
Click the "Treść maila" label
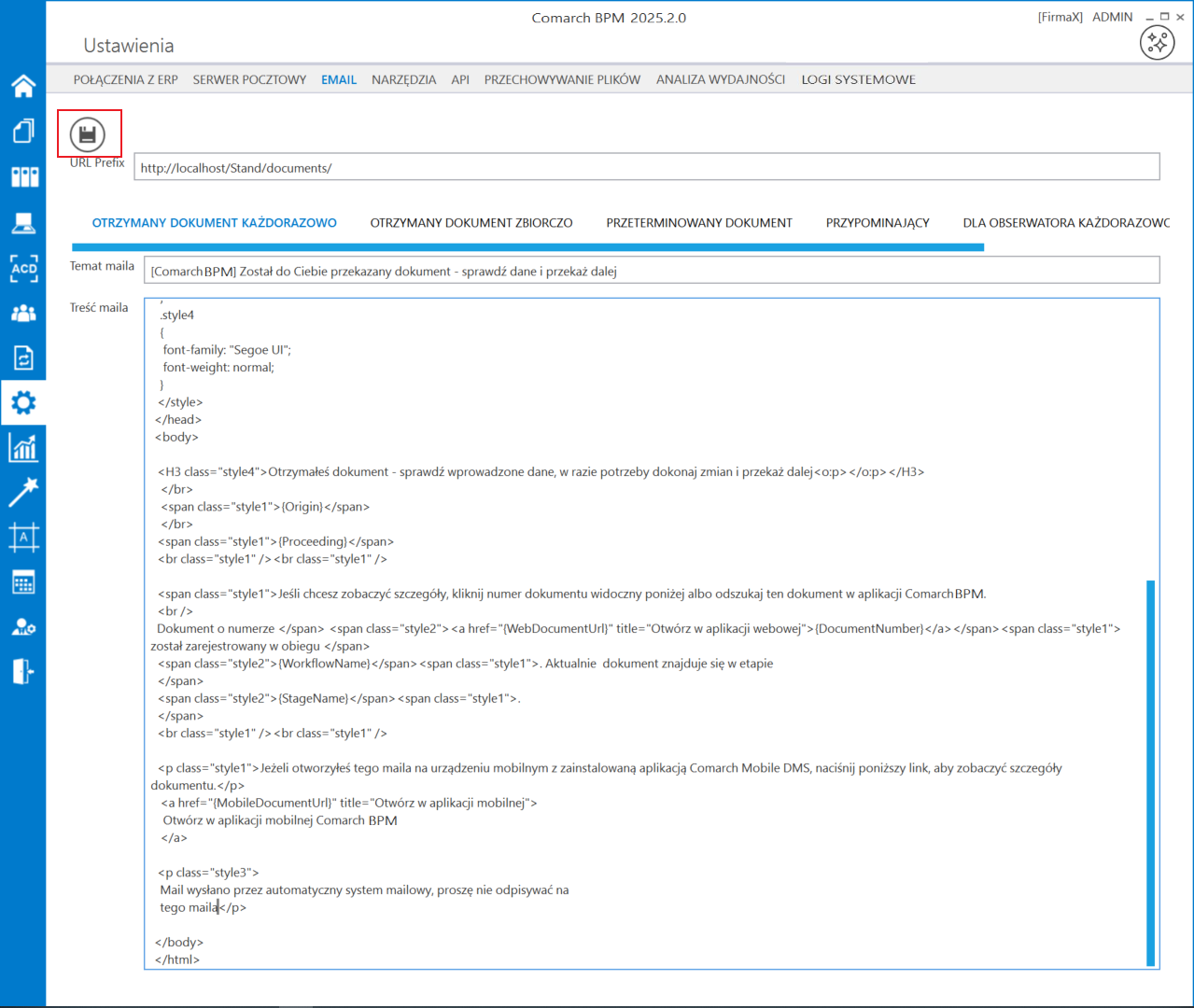(x=99, y=307)
